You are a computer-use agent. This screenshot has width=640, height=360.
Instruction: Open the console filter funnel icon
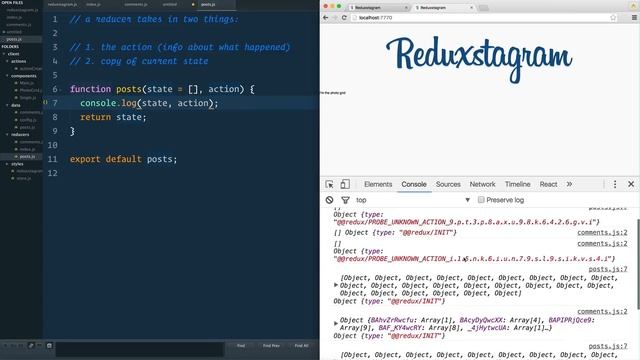pos(345,200)
